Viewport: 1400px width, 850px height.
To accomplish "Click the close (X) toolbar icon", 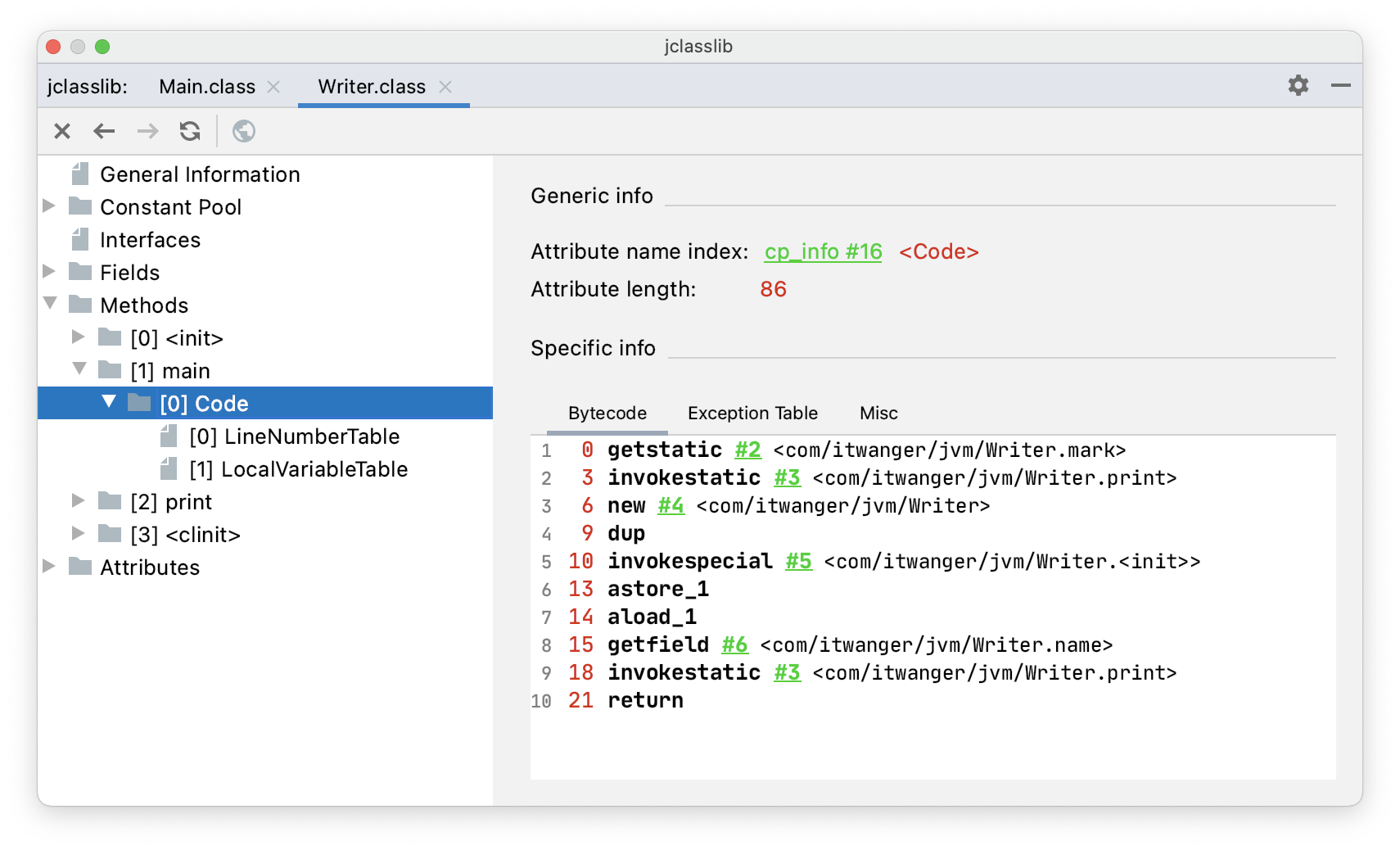I will pyautogui.click(x=62, y=131).
